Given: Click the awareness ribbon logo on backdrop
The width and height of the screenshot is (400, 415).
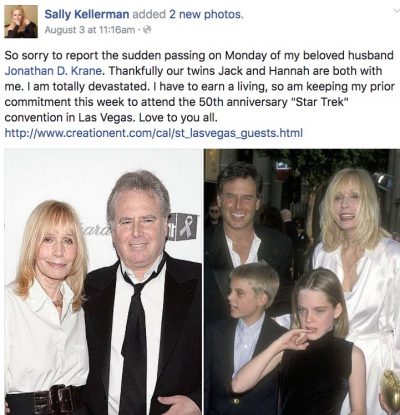Looking at the screenshot, I should click(x=185, y=228).
